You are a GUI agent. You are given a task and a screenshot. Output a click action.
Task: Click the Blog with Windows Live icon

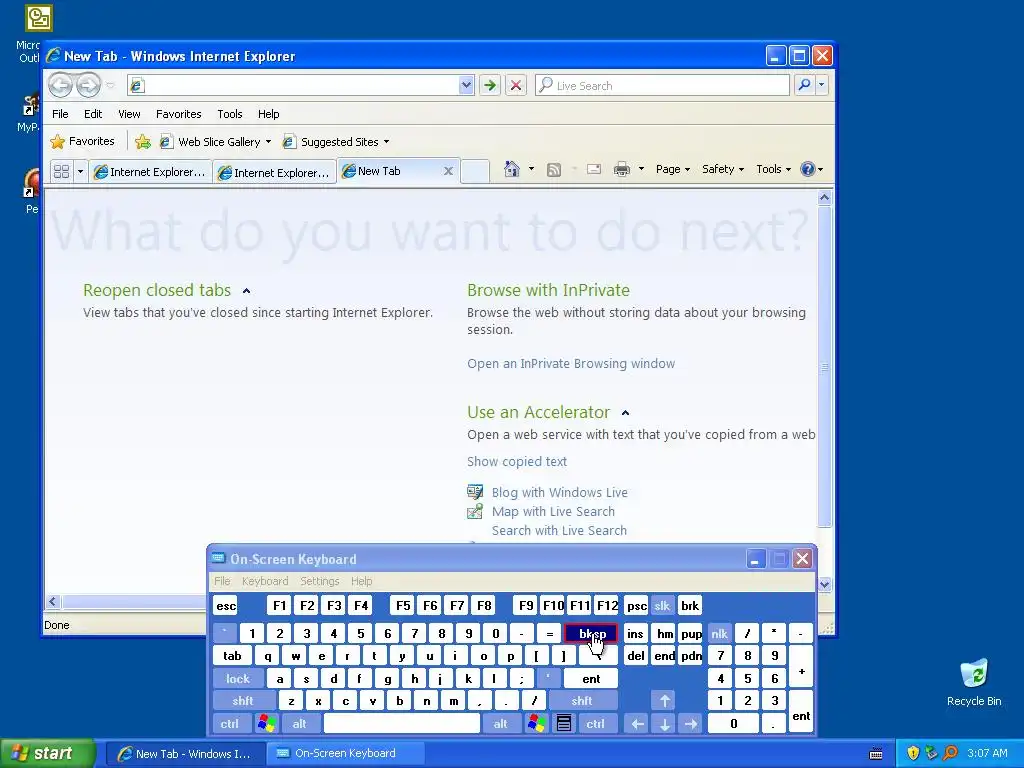(475, 492)
